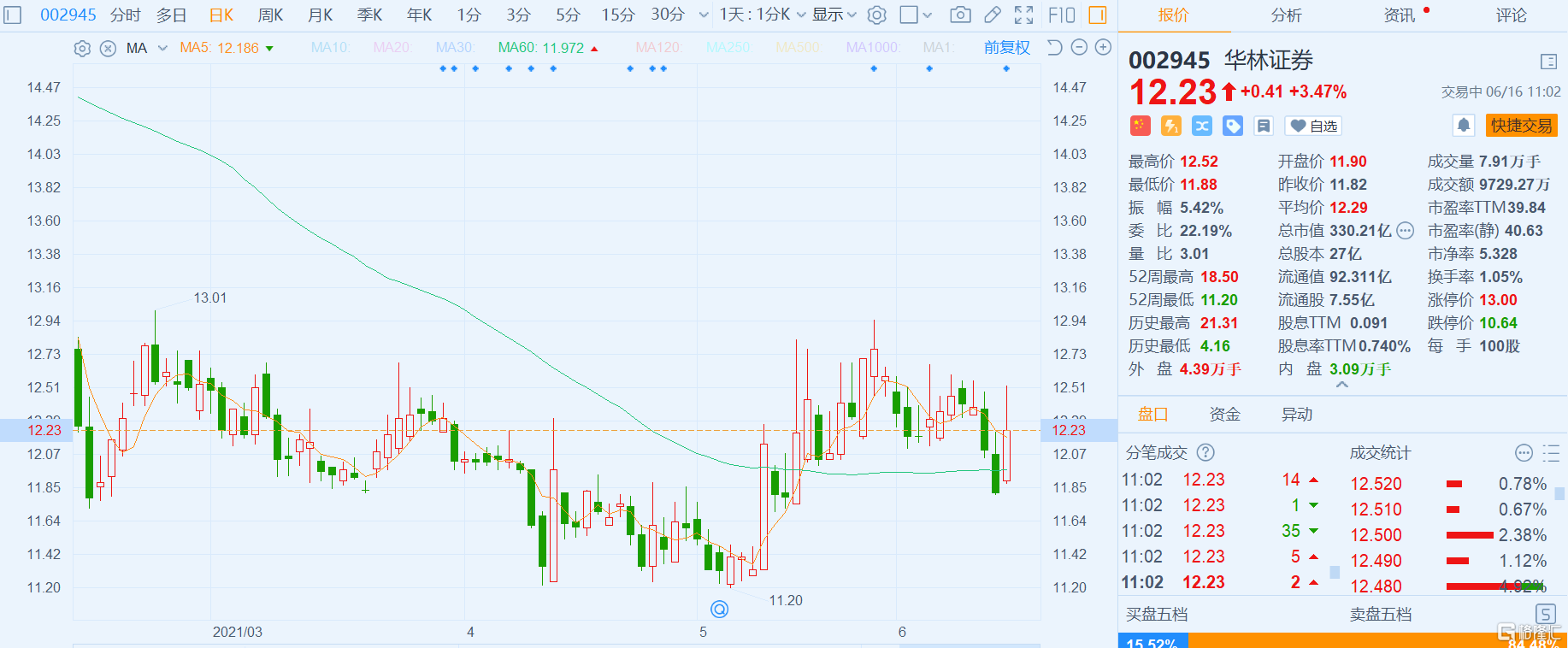The height and width of the screenshot is (648, 1568).
Task: Open the panel layout icon beside 华林证券
Action: coord(1548,62)
